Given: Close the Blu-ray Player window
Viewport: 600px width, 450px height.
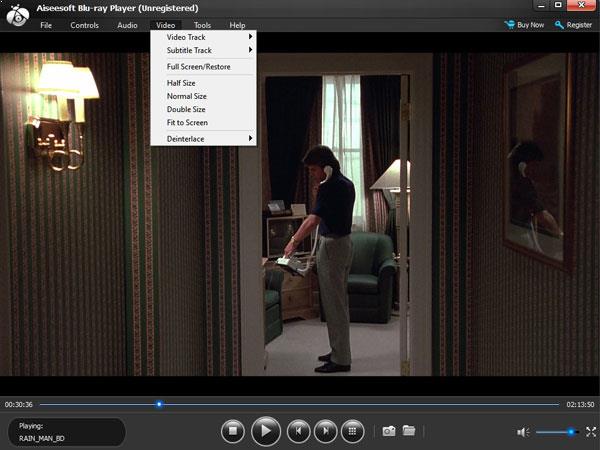Looking at the screenshot, I should click(x=581, y=5).
